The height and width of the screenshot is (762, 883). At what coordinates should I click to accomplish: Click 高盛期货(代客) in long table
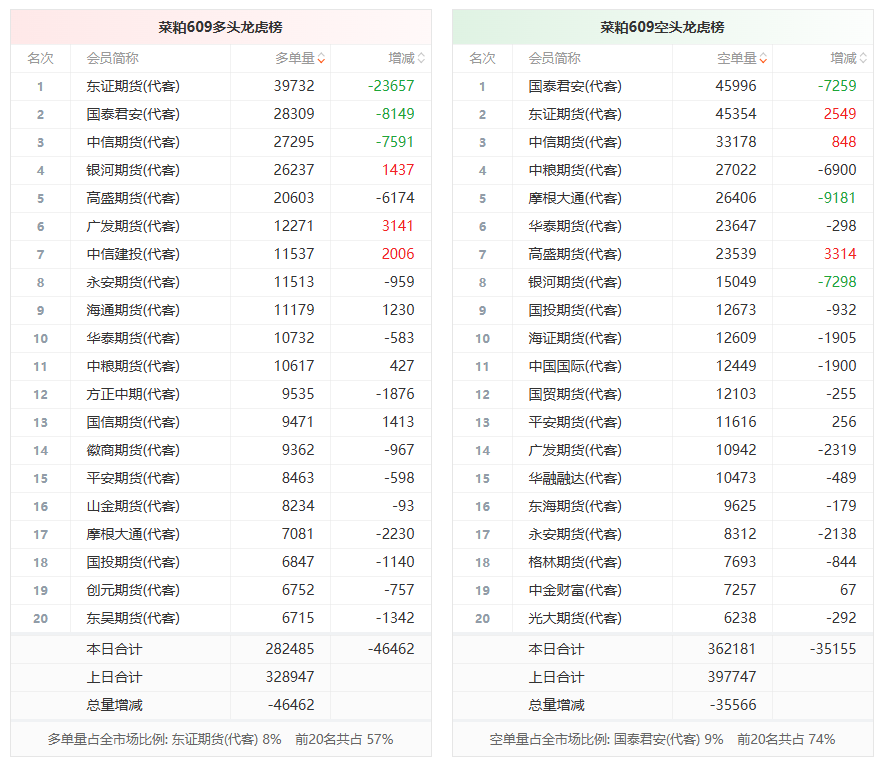pos(133,198)
